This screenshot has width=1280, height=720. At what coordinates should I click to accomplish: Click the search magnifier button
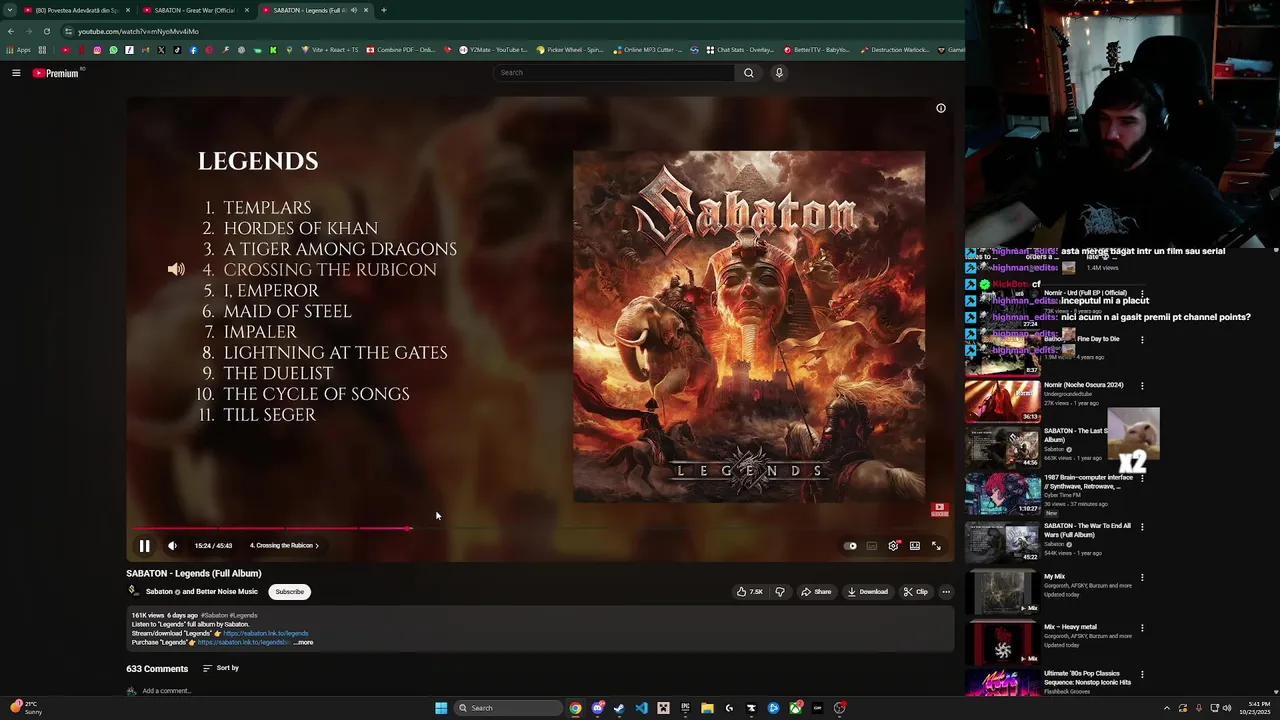tap(748, 73)
